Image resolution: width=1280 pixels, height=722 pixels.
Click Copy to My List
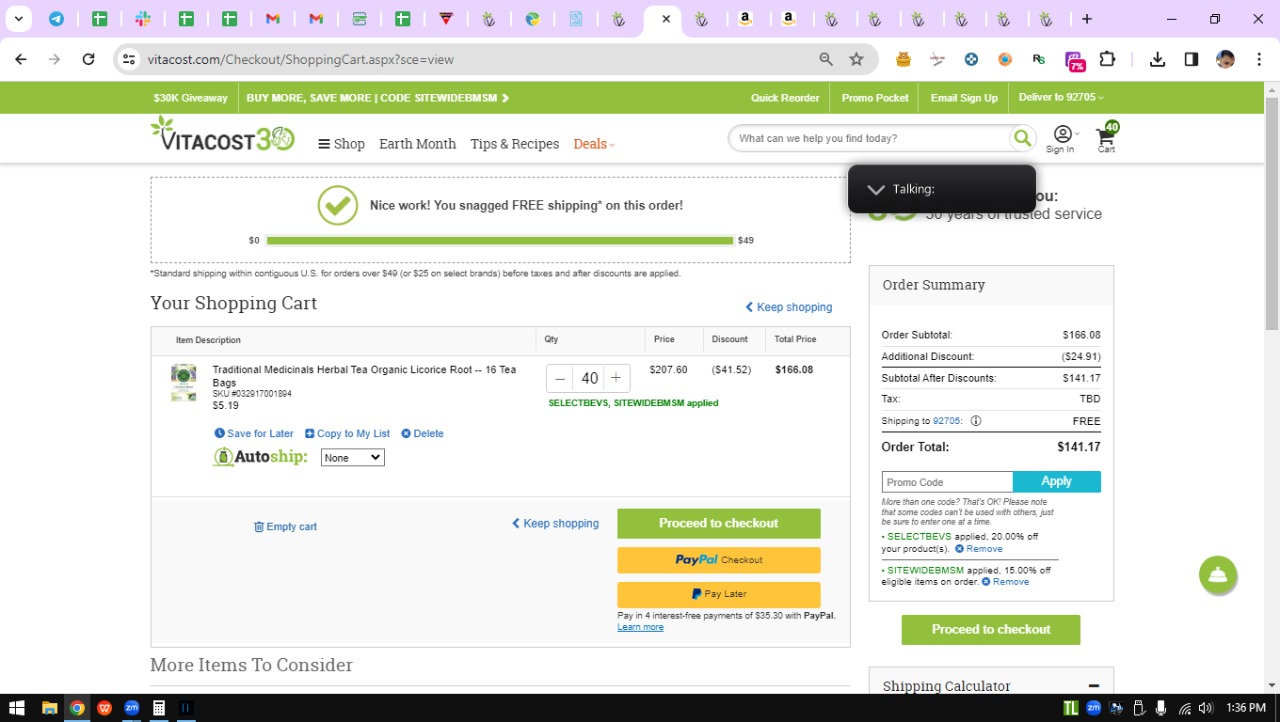tap(347, 433)
